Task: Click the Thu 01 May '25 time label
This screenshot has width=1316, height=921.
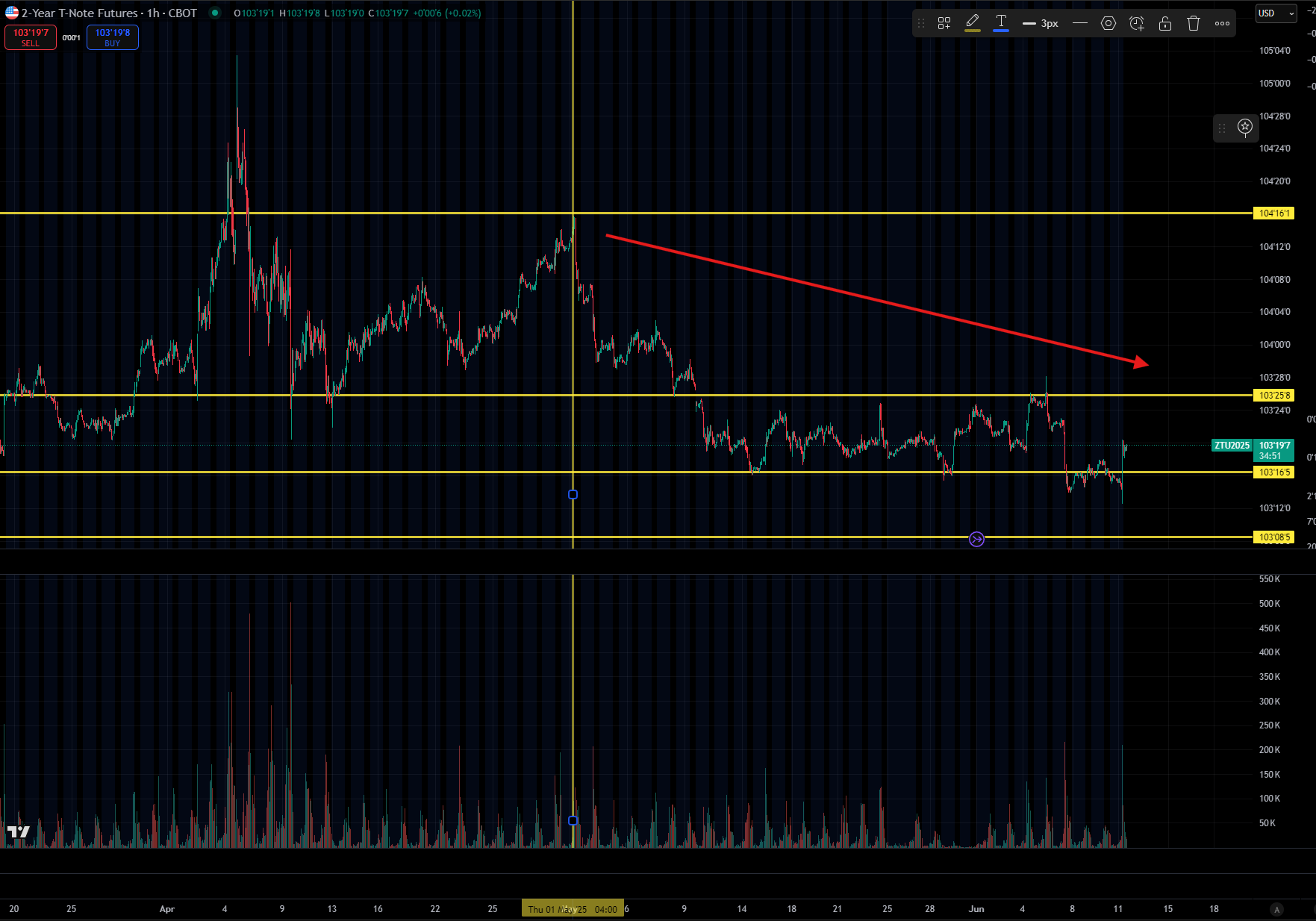Action: point(572,909)
